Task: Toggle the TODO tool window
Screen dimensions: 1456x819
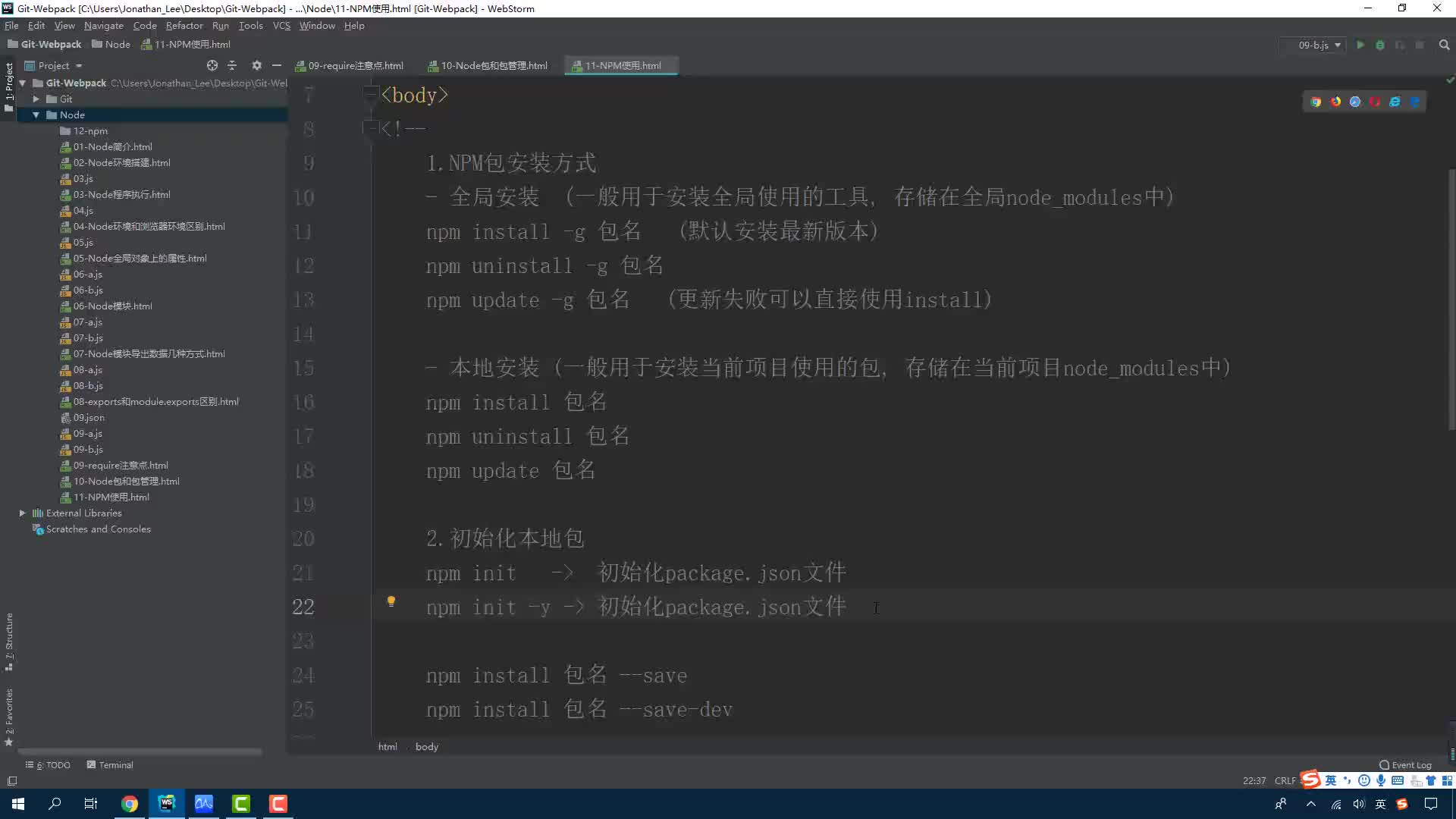Action: tap(48, 765)
